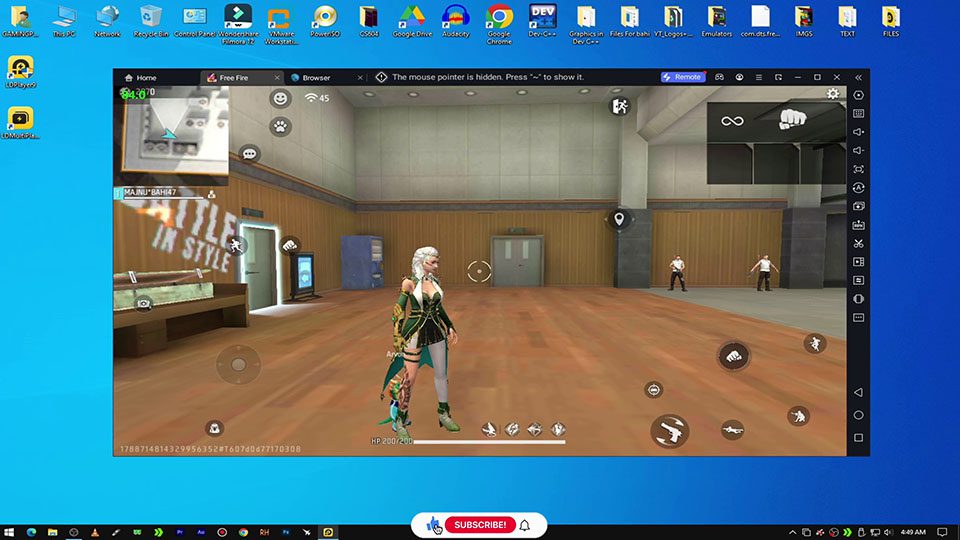Open keyboard mapping icon in sidebar
The width and height of the screenshot is (960, 540).
[858, 113]
